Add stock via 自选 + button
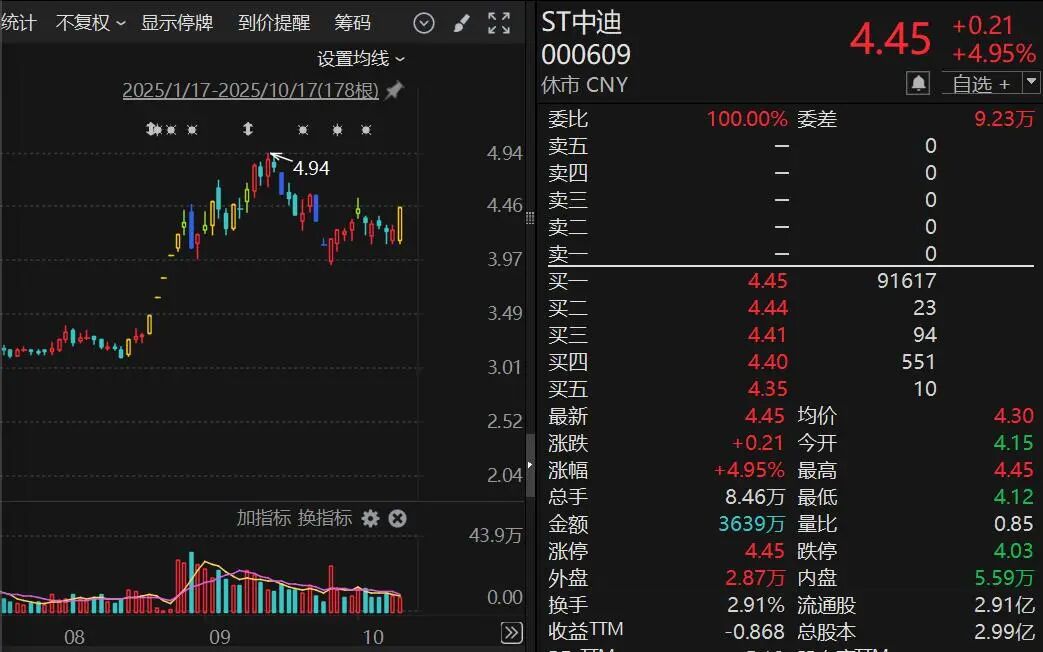1043x652 pixels. pos(981,84)
